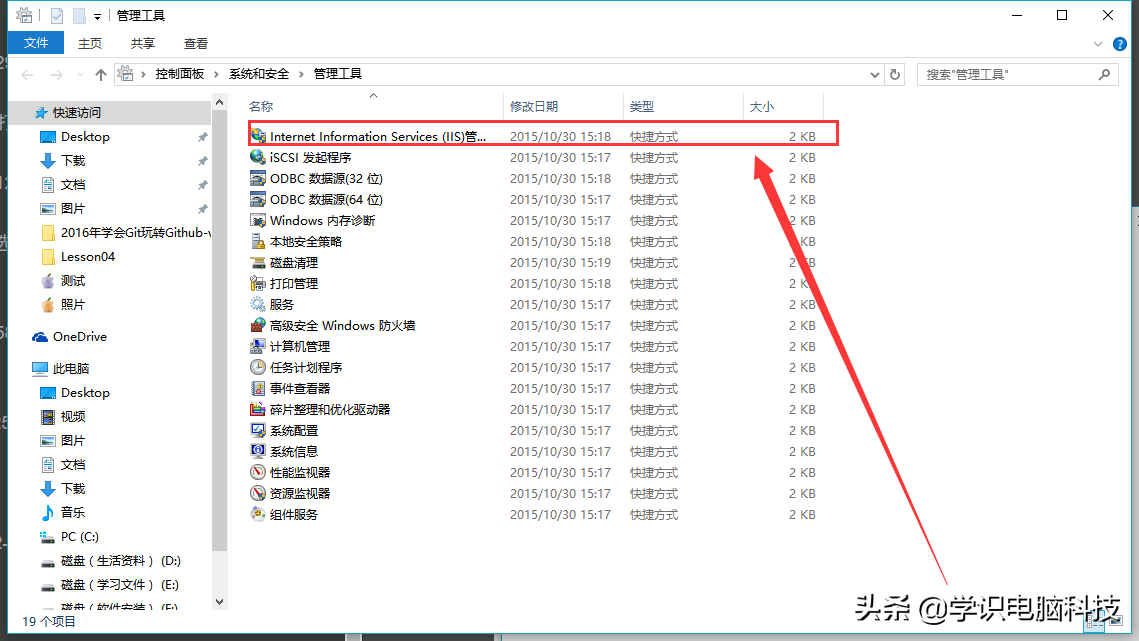
Task: Open pinned 文档 under quick access
Action: pos(73,185)
